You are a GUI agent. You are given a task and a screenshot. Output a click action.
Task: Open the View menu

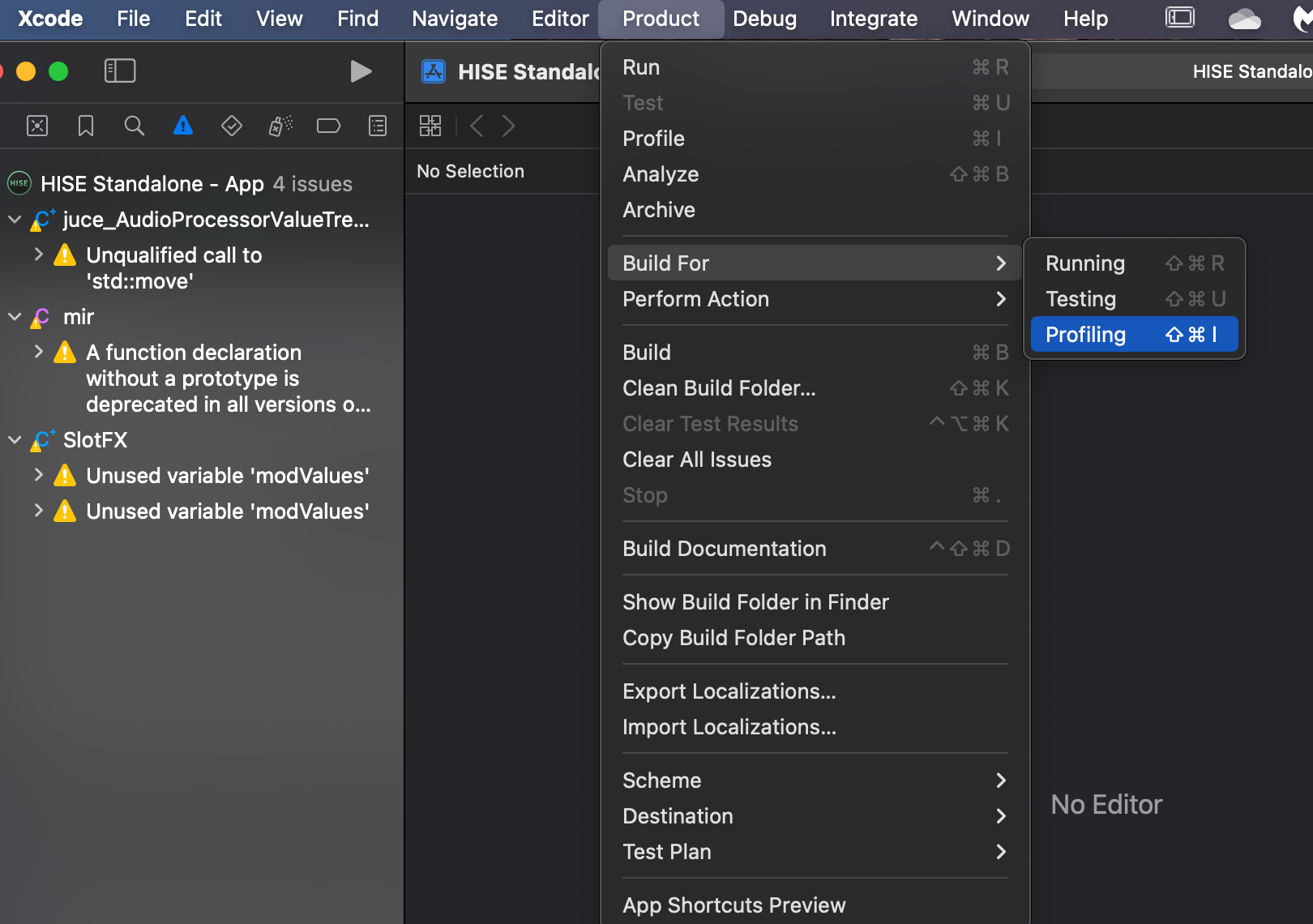point(280,19)
